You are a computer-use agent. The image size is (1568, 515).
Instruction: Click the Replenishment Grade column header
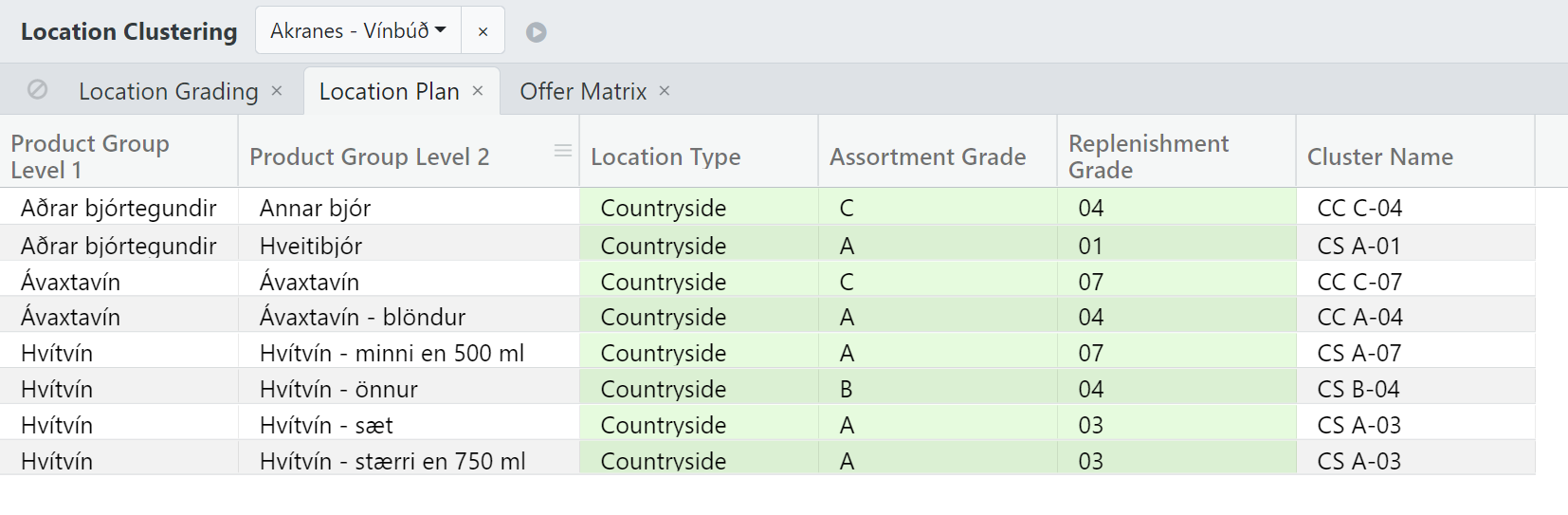1148,156
